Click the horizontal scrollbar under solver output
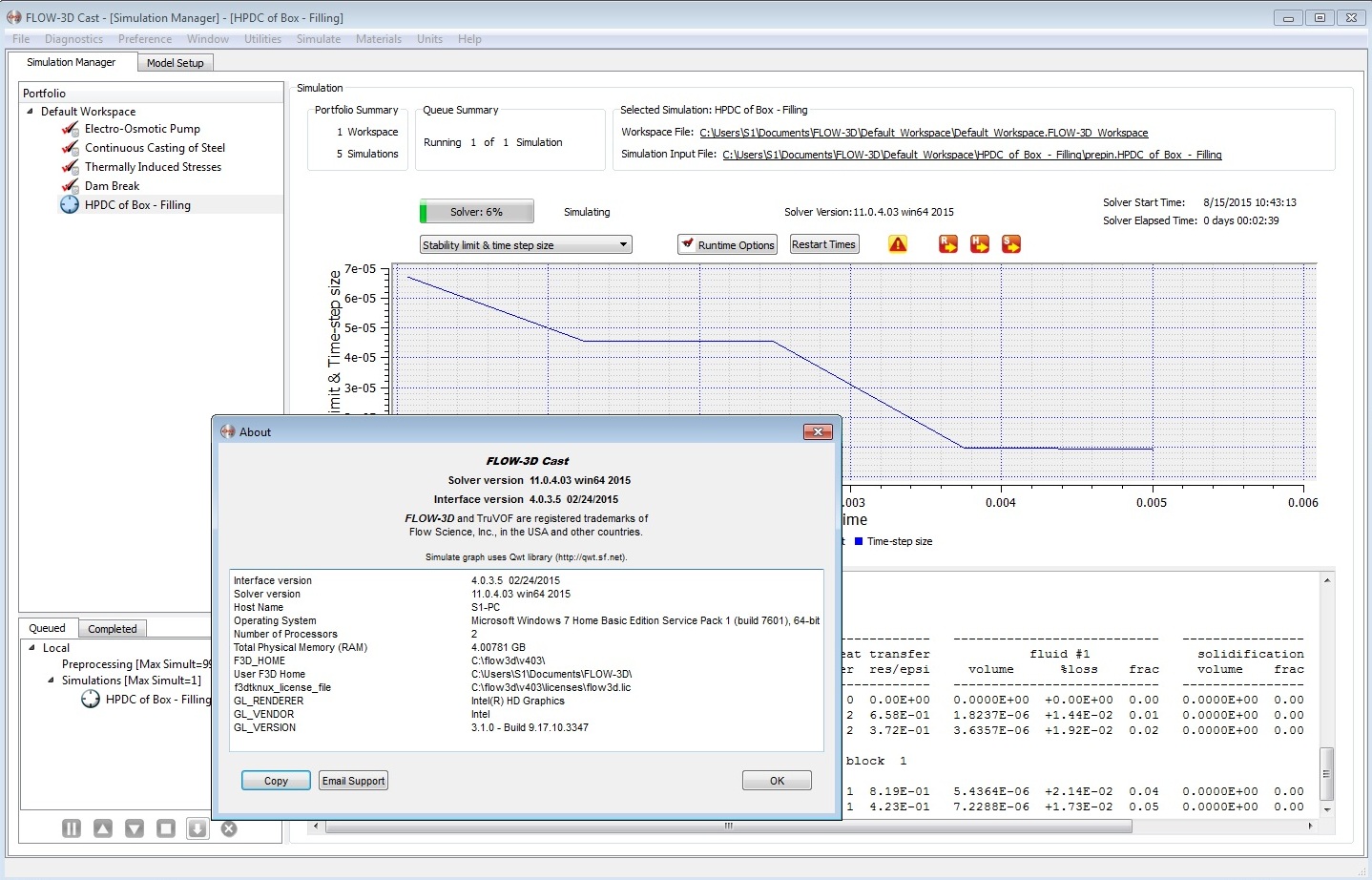Screen dimensions: 1372x880 pos(728,827)
